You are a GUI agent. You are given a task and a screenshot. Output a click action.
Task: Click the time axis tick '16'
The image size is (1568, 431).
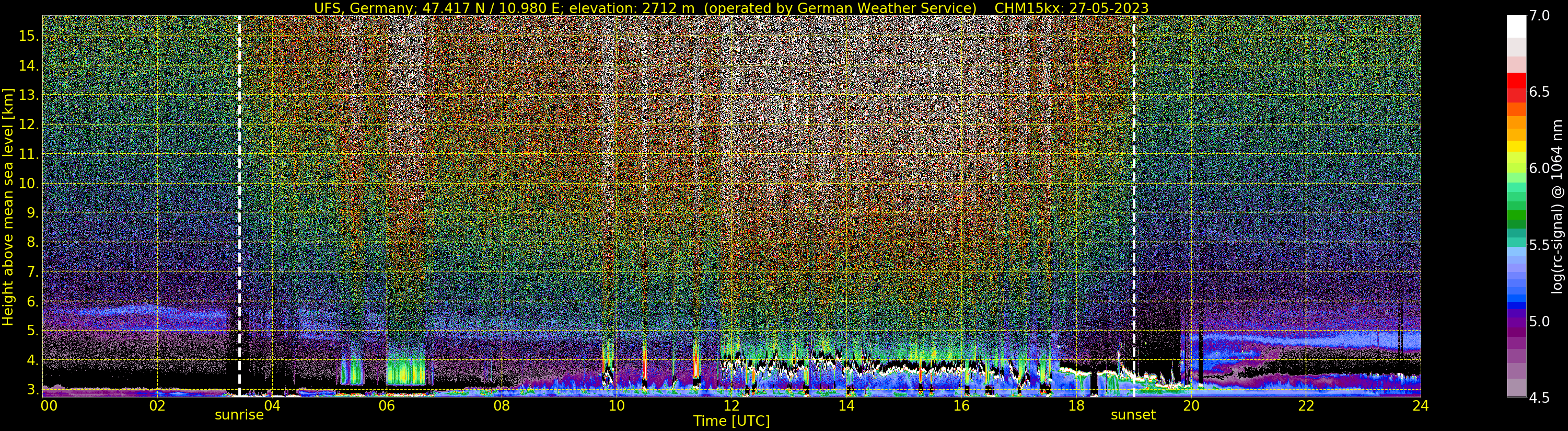click(961, 405)
